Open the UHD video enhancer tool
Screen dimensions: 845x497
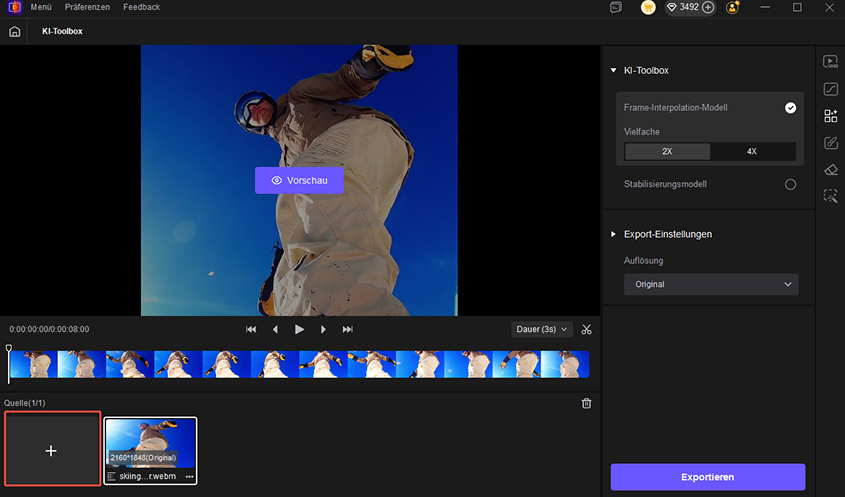830,61
